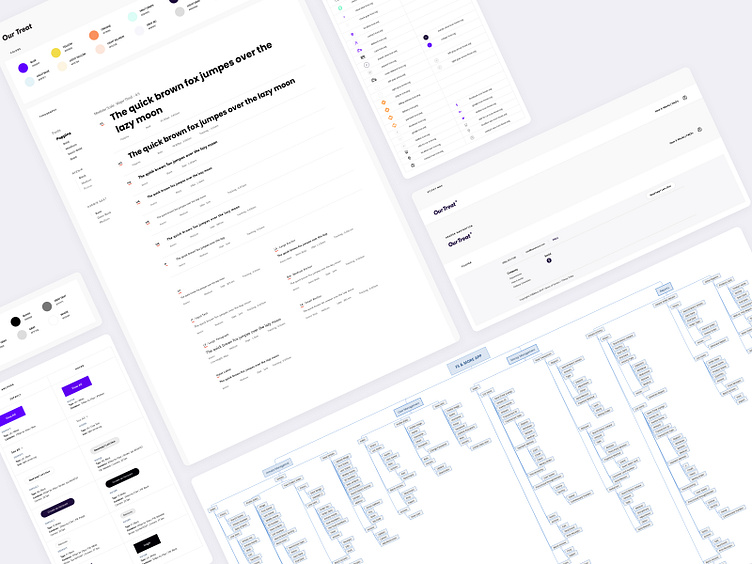752x564 pixels.
Task: Click the largest 'The quick brown fox jumpes over the lazy moon' heading
Action: point(192,89)
